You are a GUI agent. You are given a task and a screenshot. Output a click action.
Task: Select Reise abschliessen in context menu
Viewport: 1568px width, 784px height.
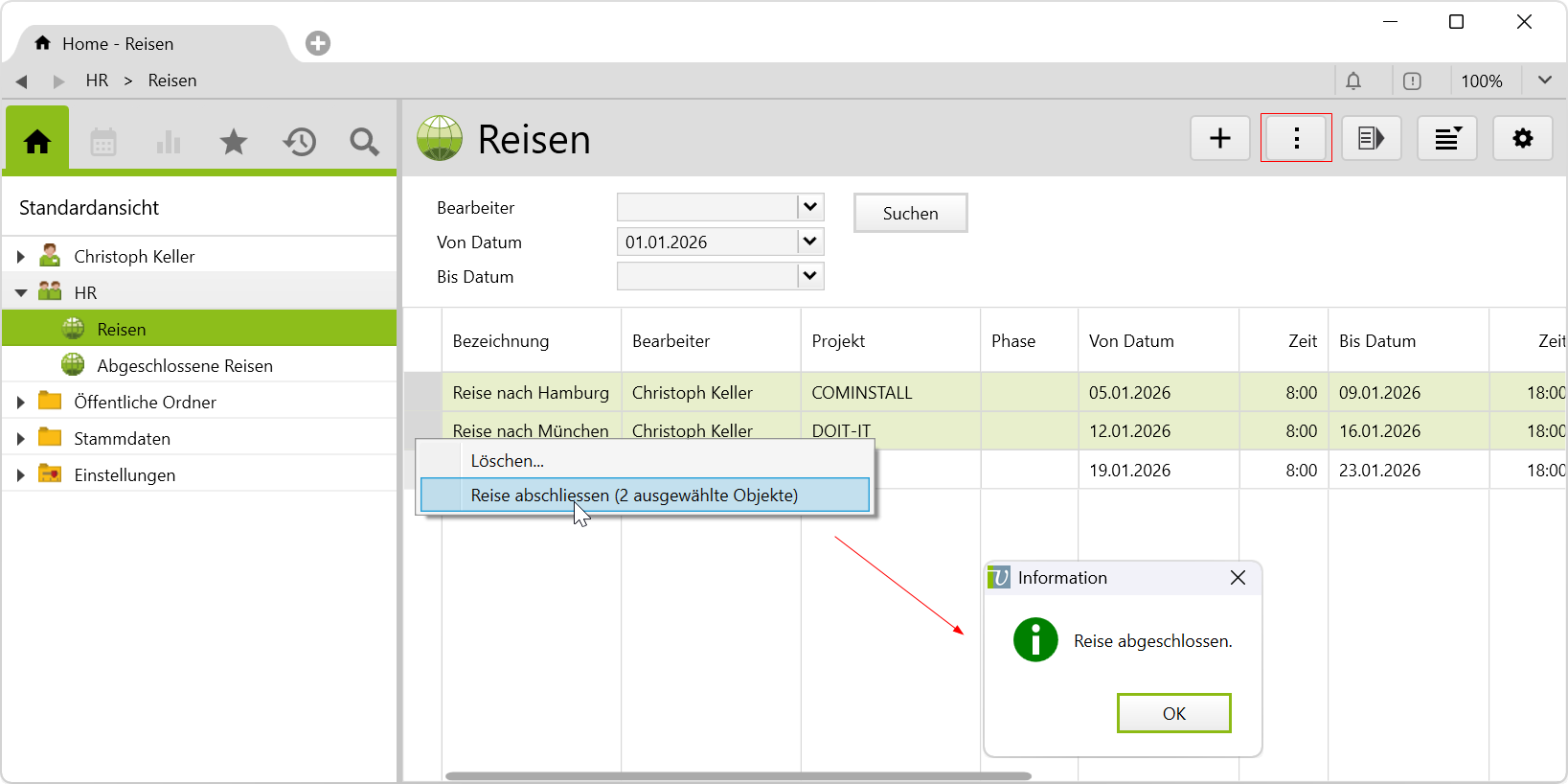(x=634, y=496)
